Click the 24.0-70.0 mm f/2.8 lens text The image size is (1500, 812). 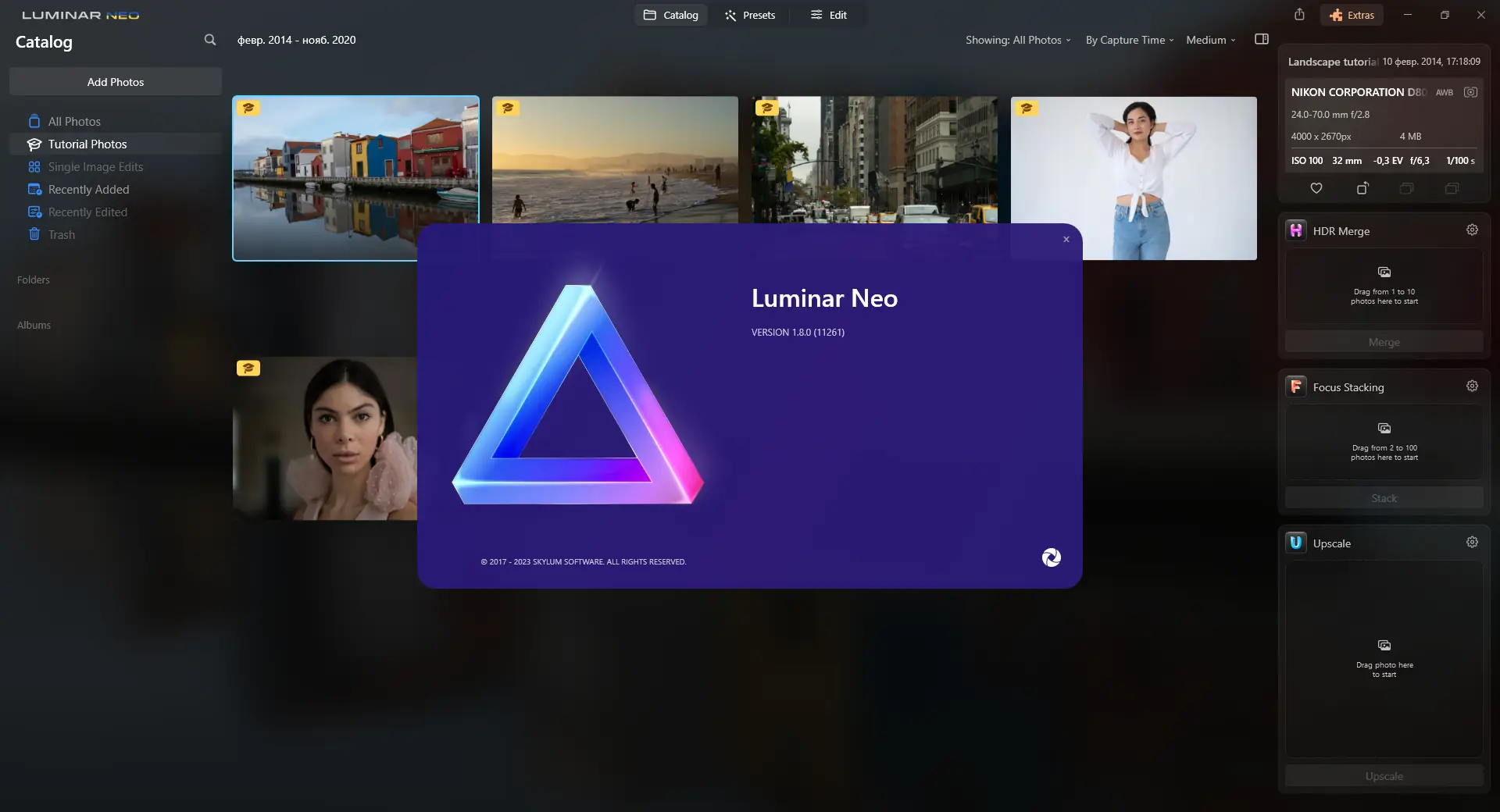pos(1330,115)
